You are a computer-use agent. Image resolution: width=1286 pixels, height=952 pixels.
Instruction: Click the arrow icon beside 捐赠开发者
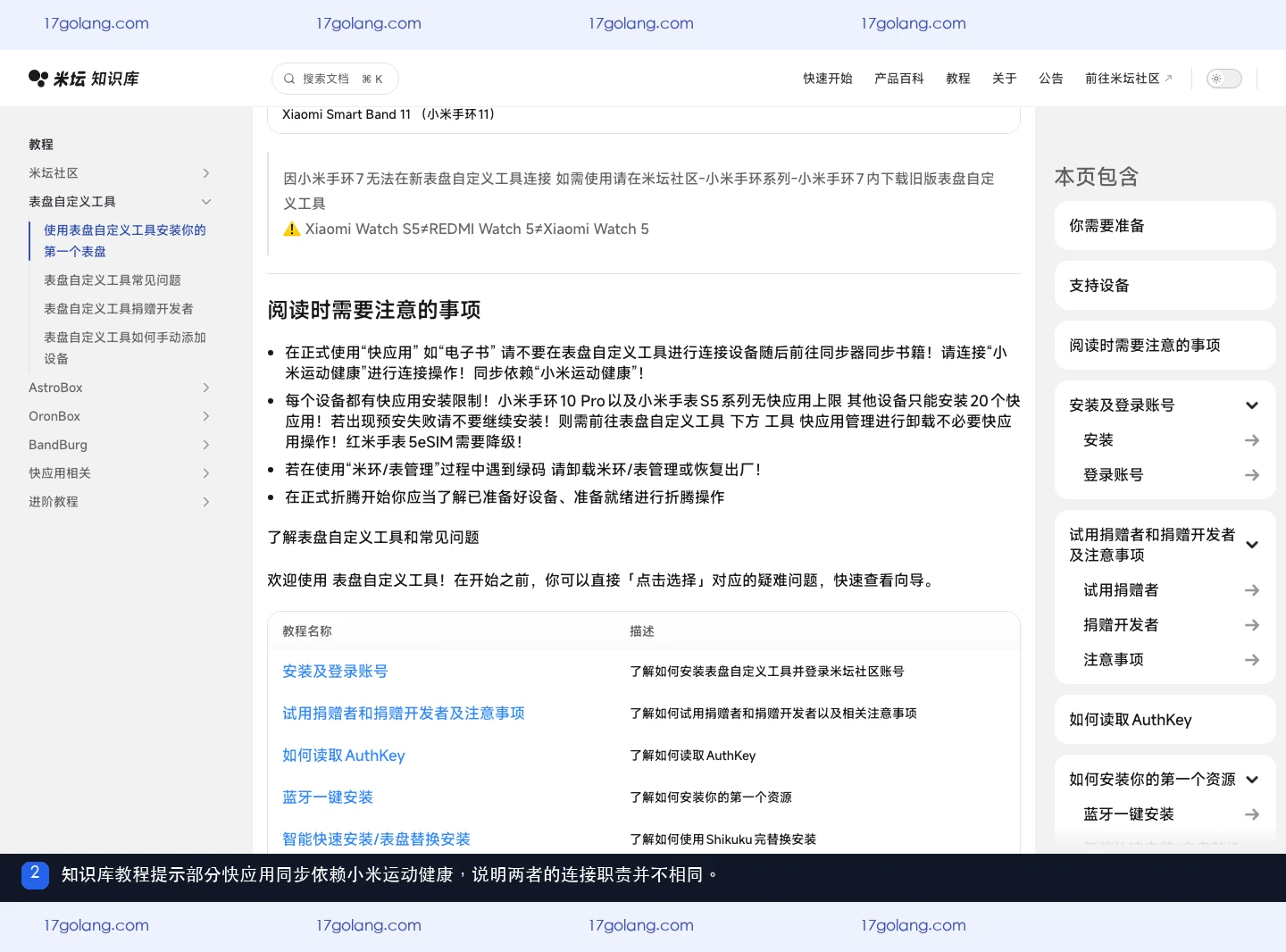tap(1252, 625)
